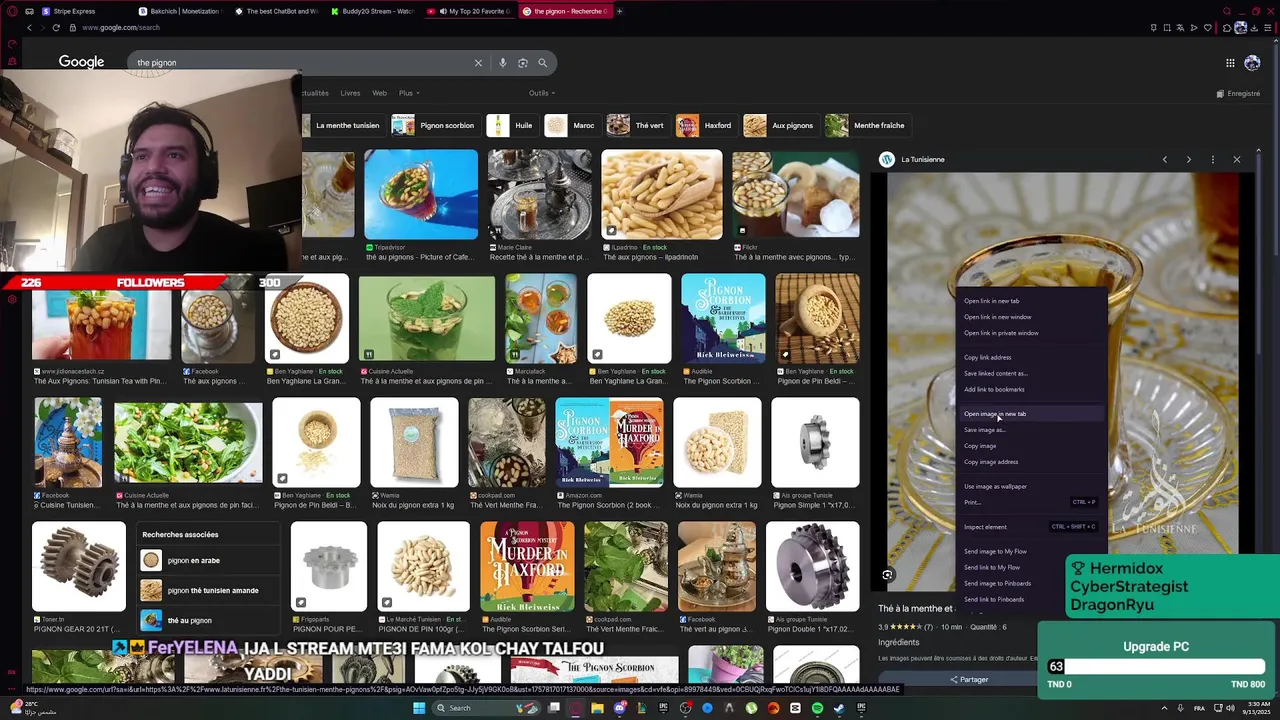Switch to the Web search tab
This screenshot has width=1280, height=720.
pos(379,93)
